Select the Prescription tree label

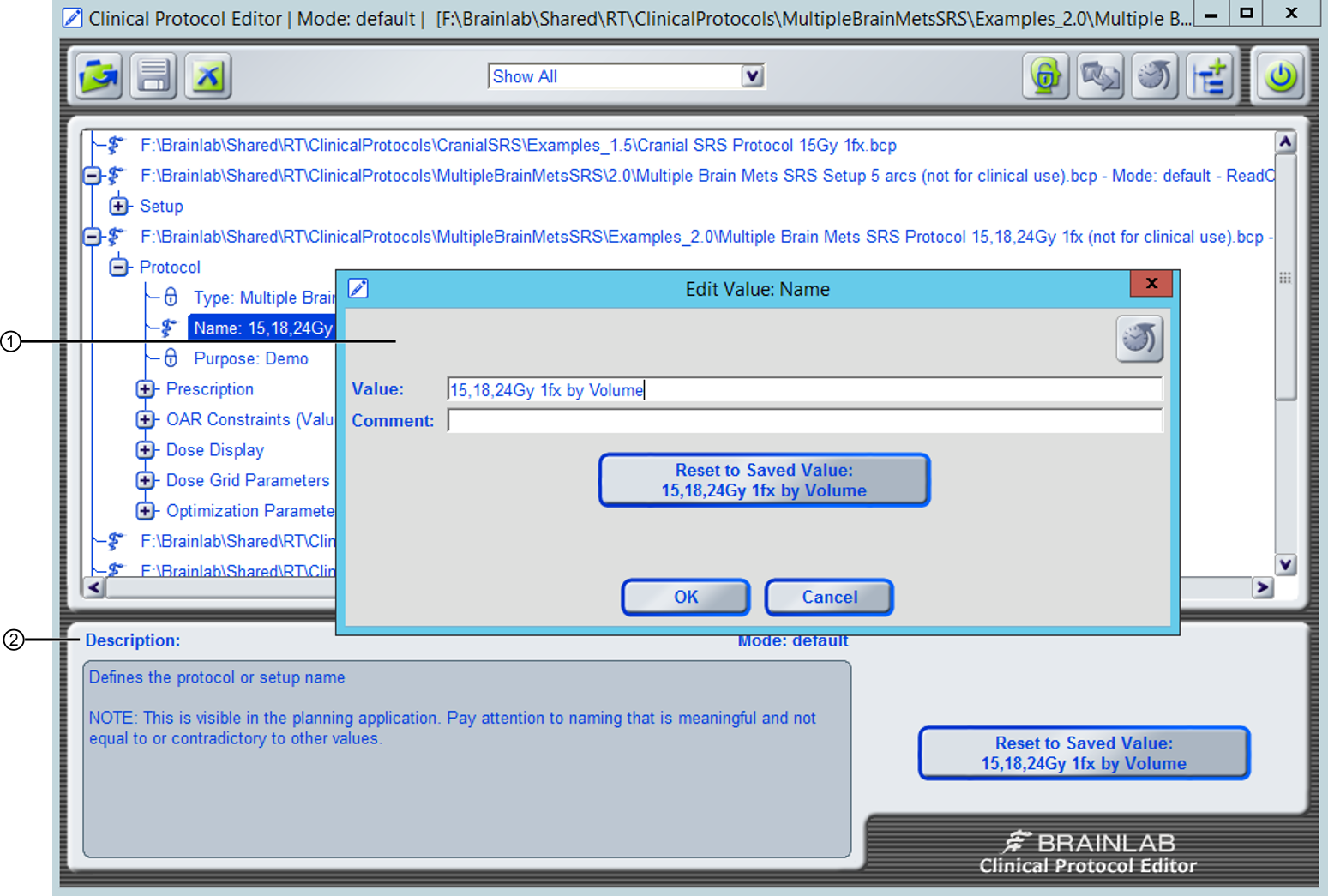[210, 389]
